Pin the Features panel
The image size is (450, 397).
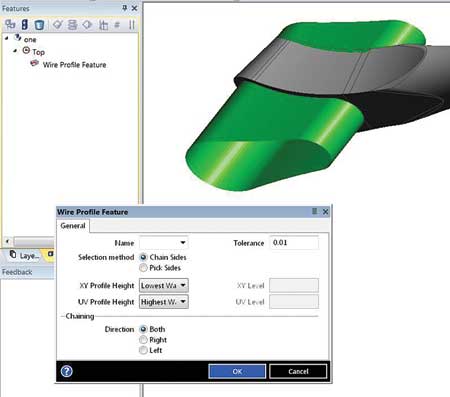[125, 8]
